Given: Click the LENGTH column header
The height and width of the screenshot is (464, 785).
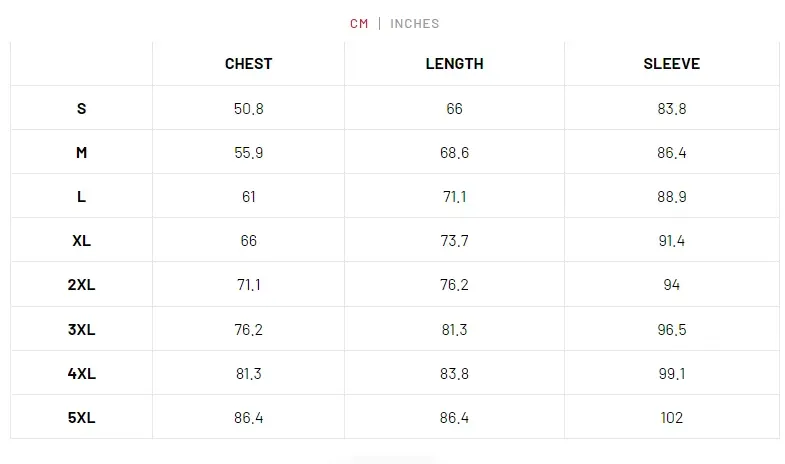Looking at the screenshot, I should coord(454,64).
